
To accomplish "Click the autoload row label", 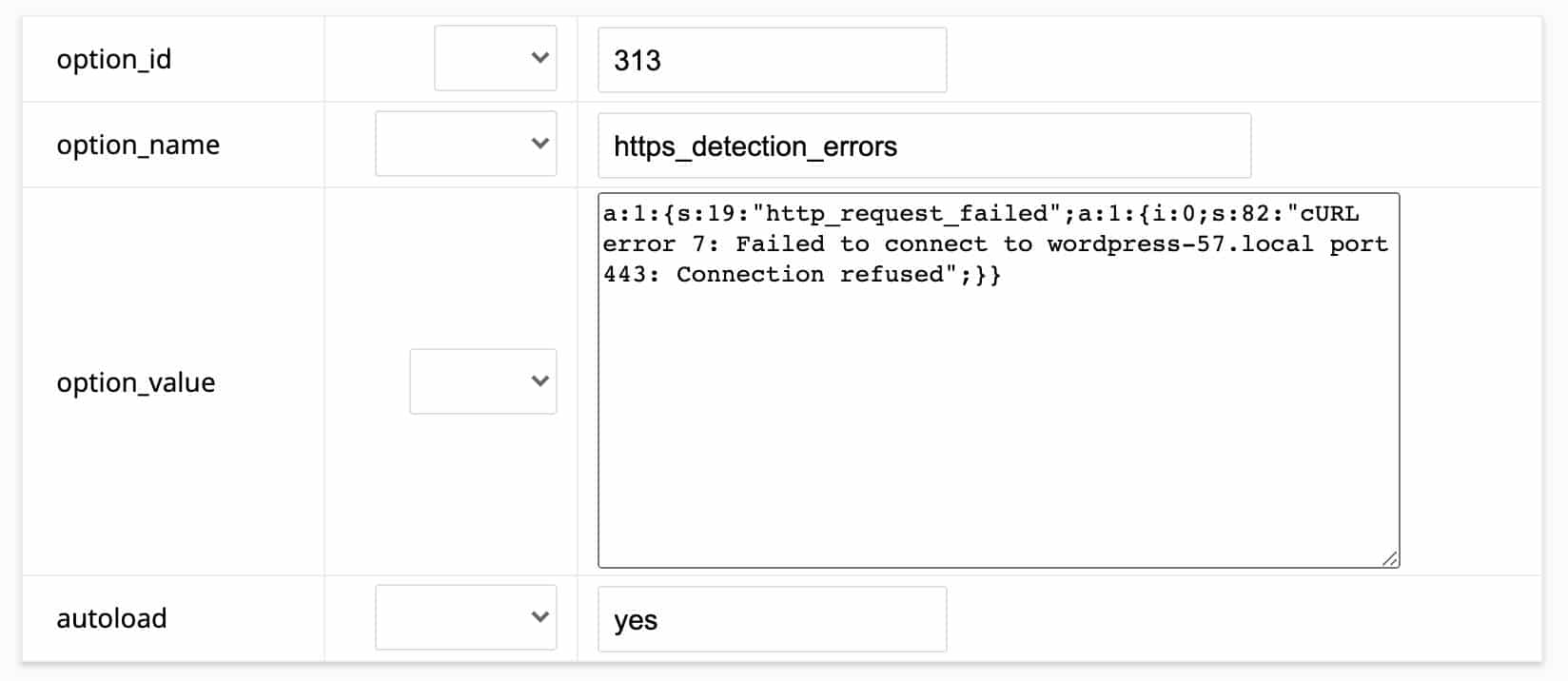I will tap(111, 617).
